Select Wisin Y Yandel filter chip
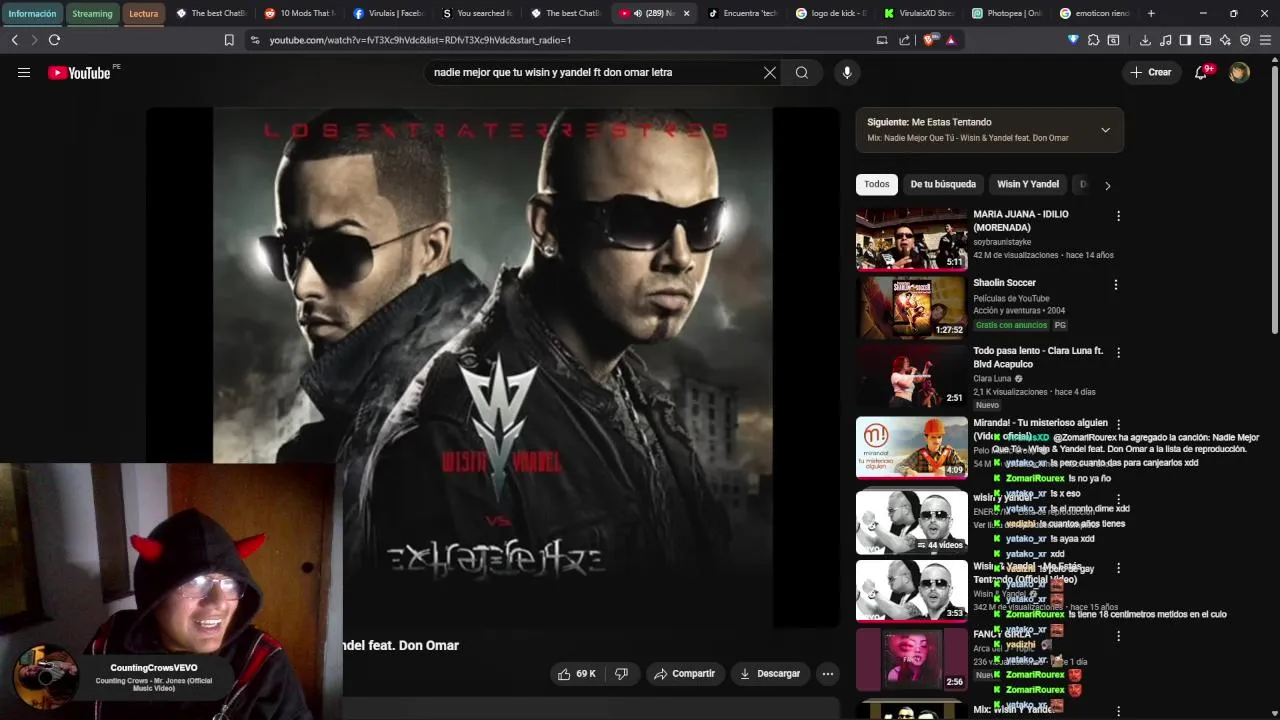The width and height of the screenshot is (1280, 720). click(1028, 185)
